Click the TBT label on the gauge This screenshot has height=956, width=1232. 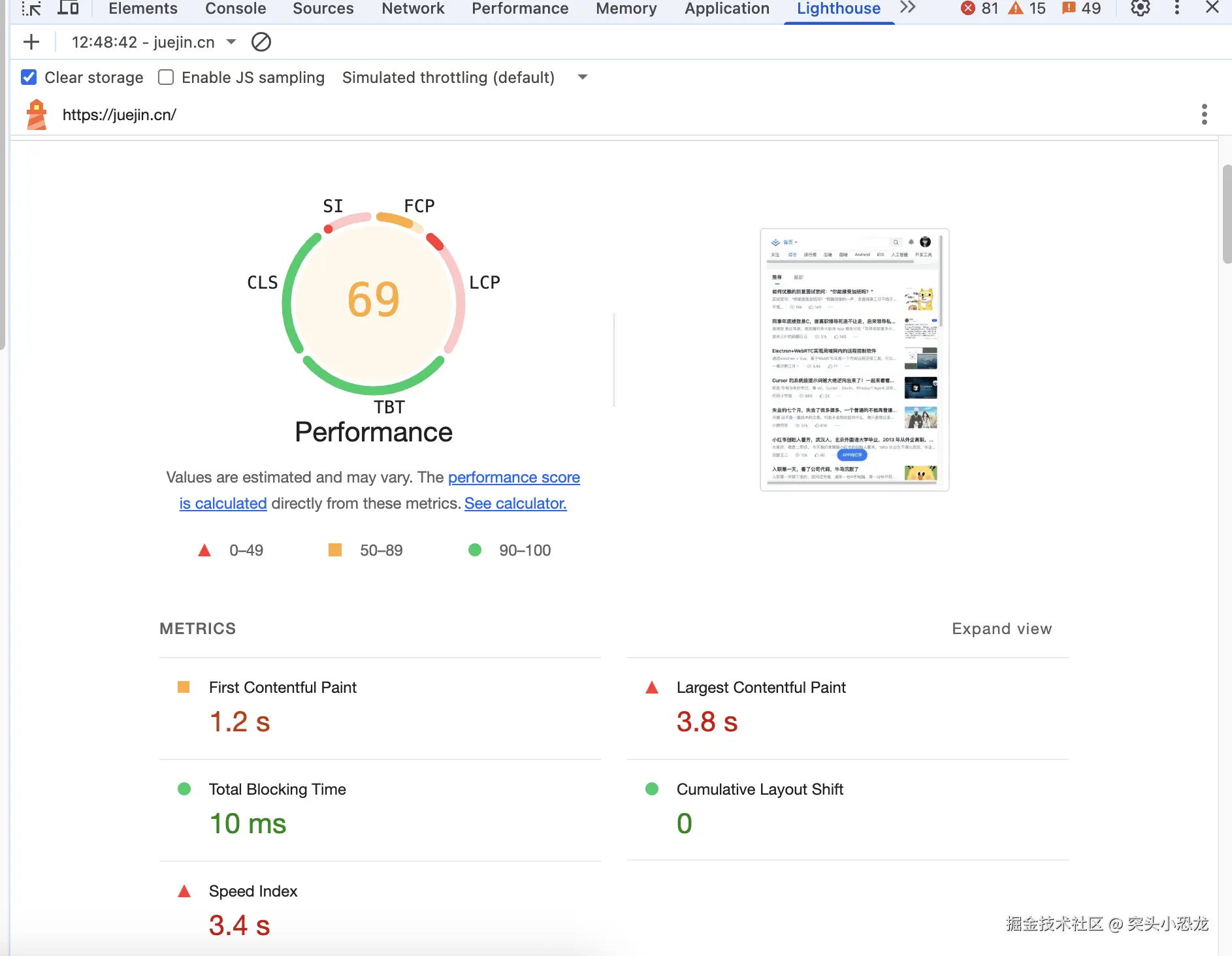(x=389, y=407)
